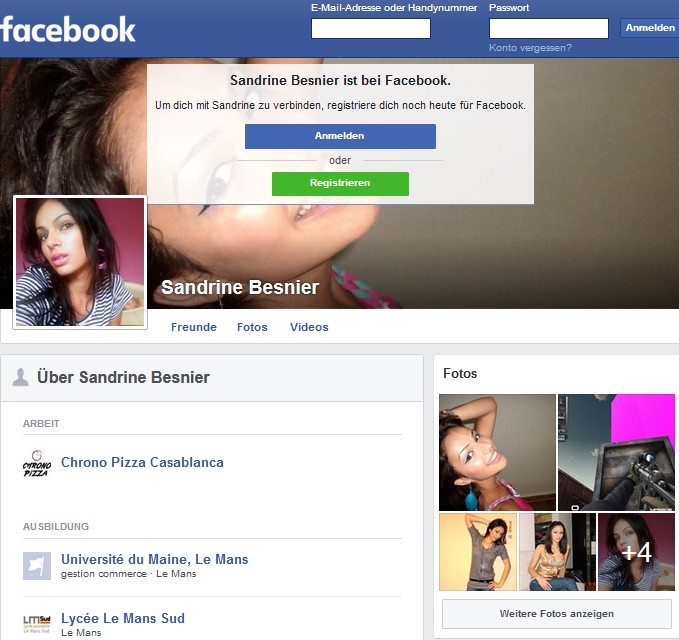Click Weitere Fotos anzeigen button
The width and height of the screenshot is (679, 640).
point(556,614)
